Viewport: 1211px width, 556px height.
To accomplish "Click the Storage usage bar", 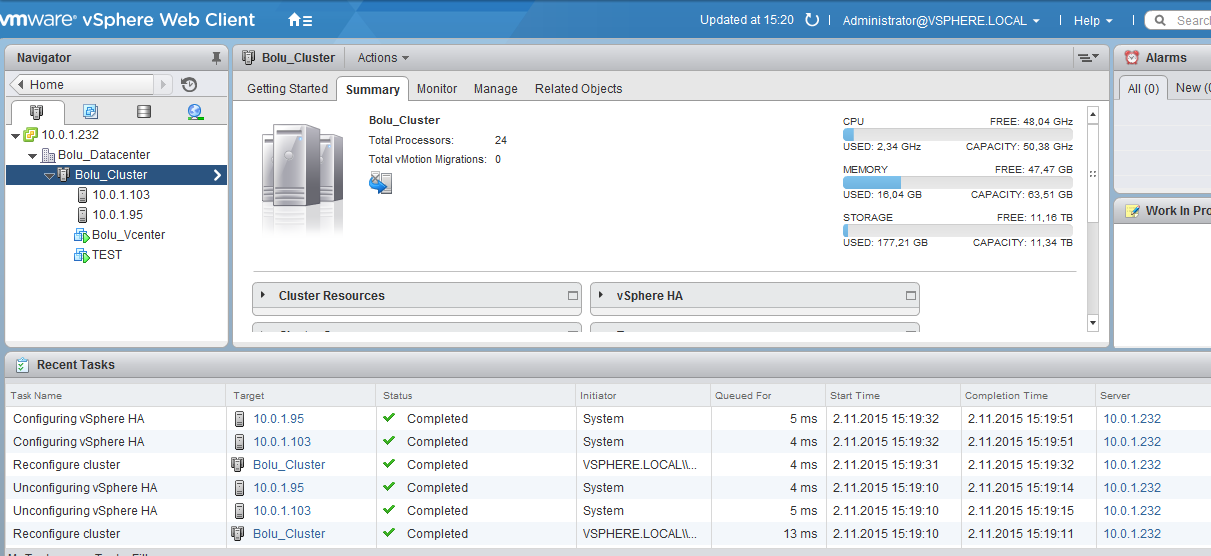I will 958,230.
